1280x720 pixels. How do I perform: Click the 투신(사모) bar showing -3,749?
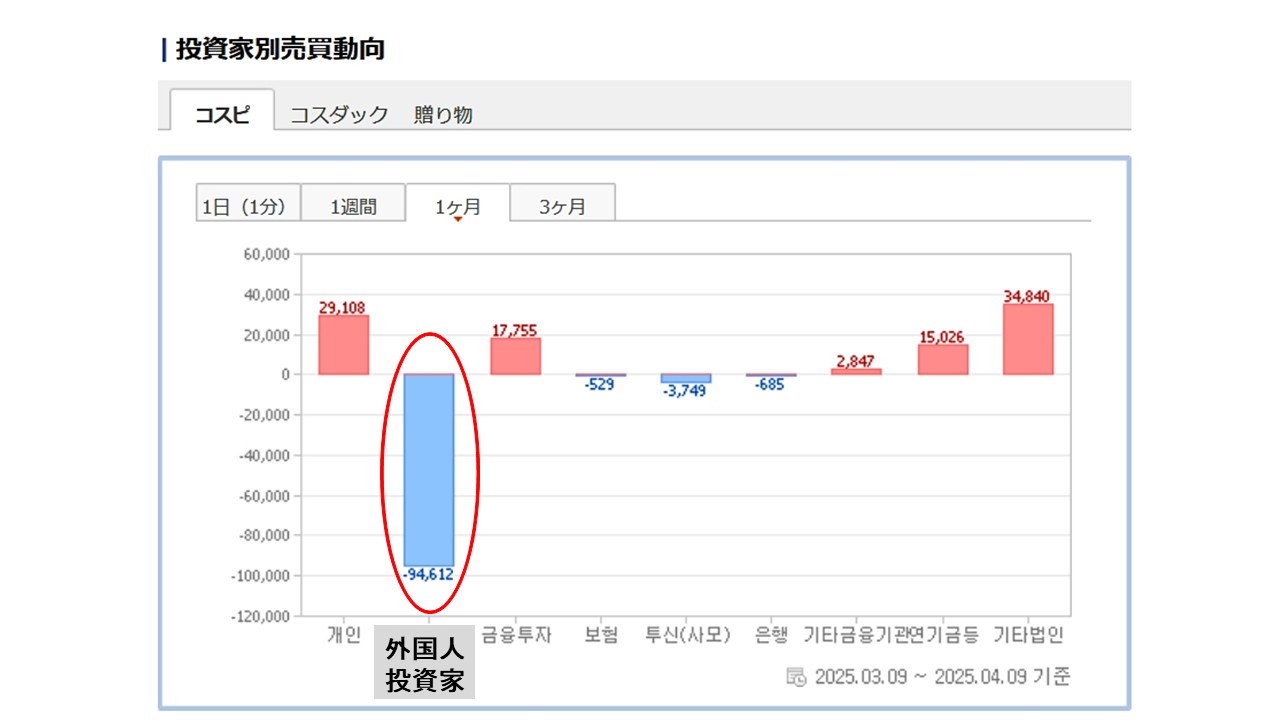pos(686,379)
